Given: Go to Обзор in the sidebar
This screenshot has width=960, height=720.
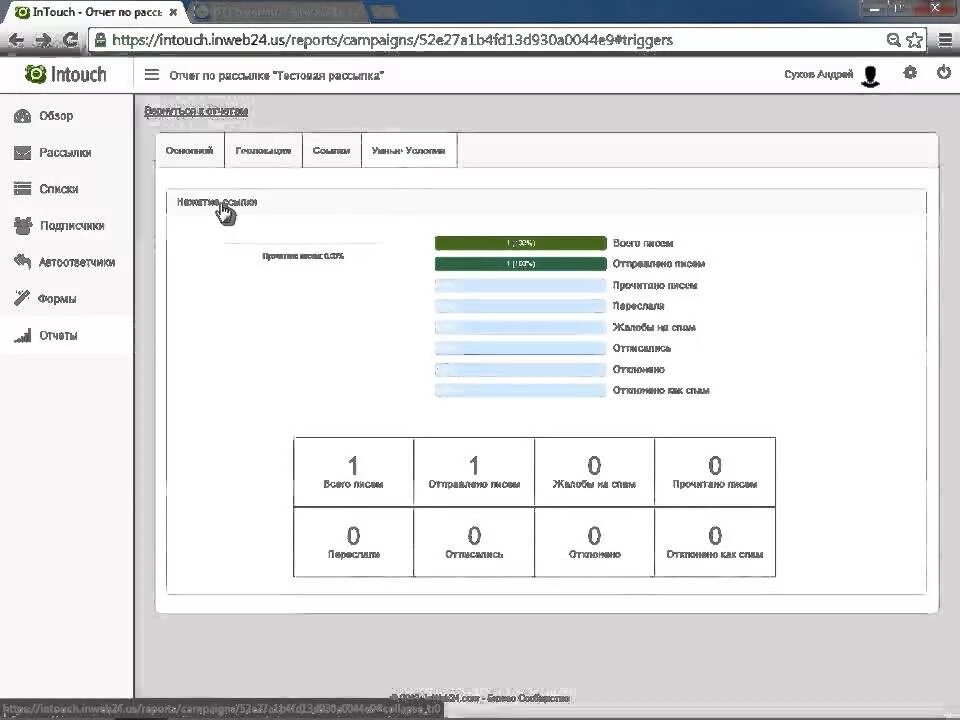Looking at the screenshot, I should click(x=66, y=116).
